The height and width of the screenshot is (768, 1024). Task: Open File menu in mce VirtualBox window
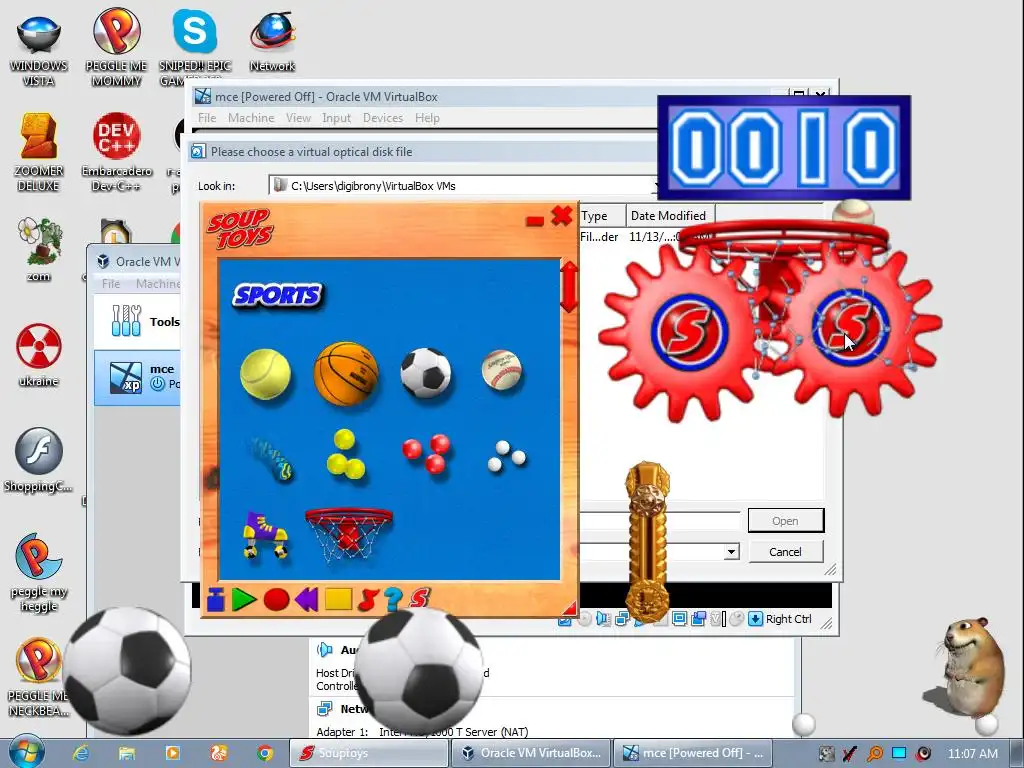click(207, 118)
